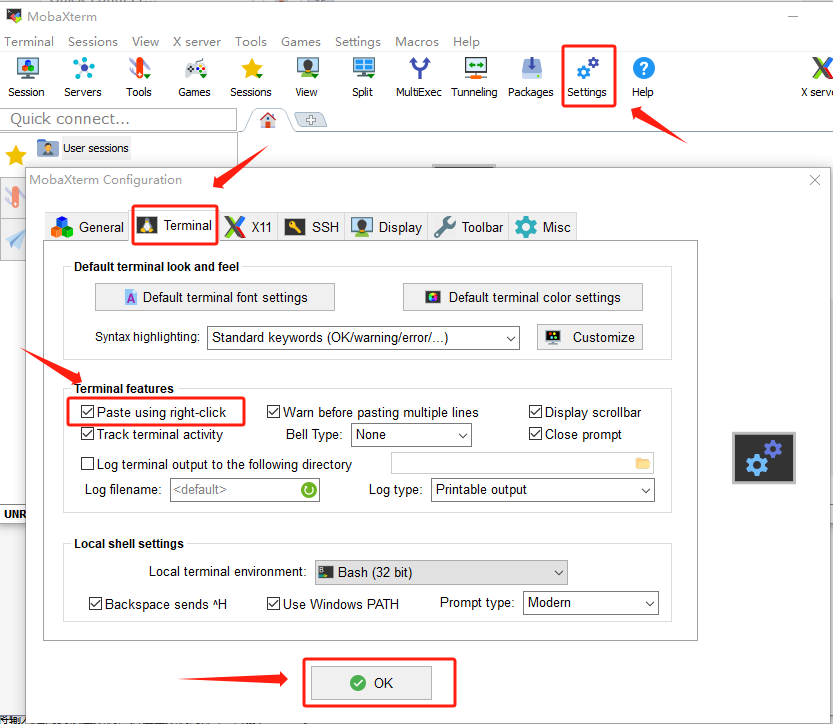This screenshot has width=833, height=724.
Task: Open the Sessions star icon in toolbar
Action: (251, 78)
